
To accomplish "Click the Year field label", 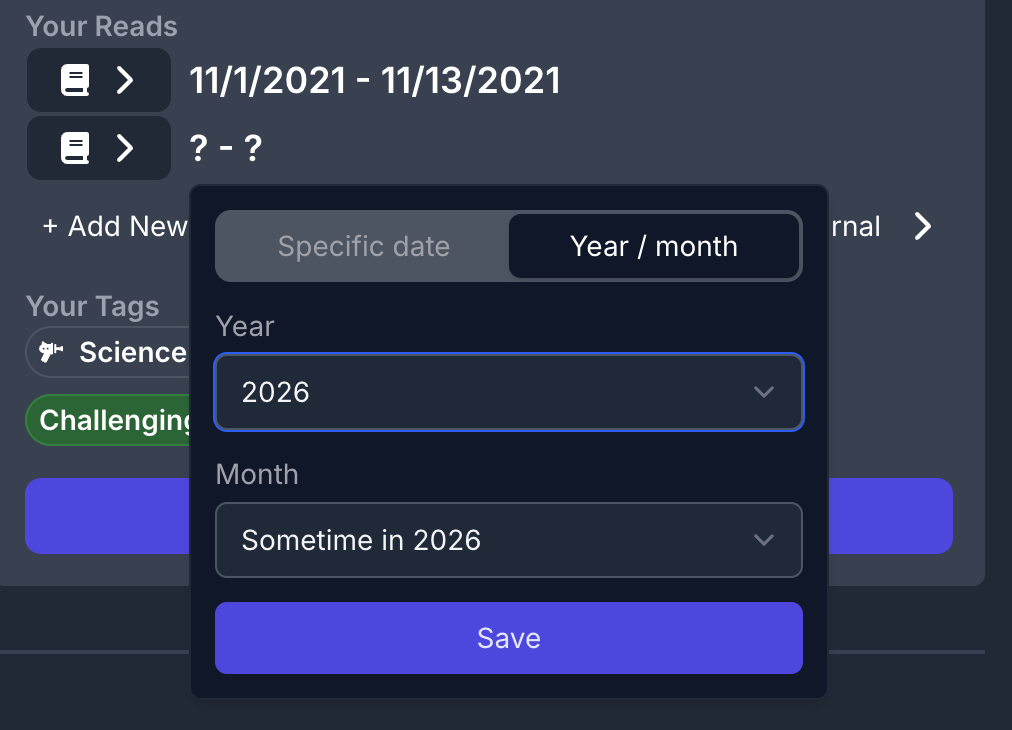I will (245, 326).
